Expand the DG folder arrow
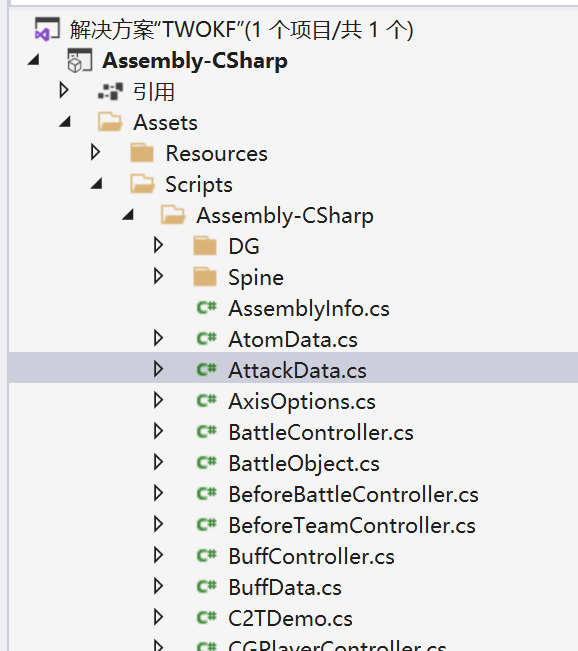This screenshot has height=651, width=578. pyautogui.click(x=158, y=245)
